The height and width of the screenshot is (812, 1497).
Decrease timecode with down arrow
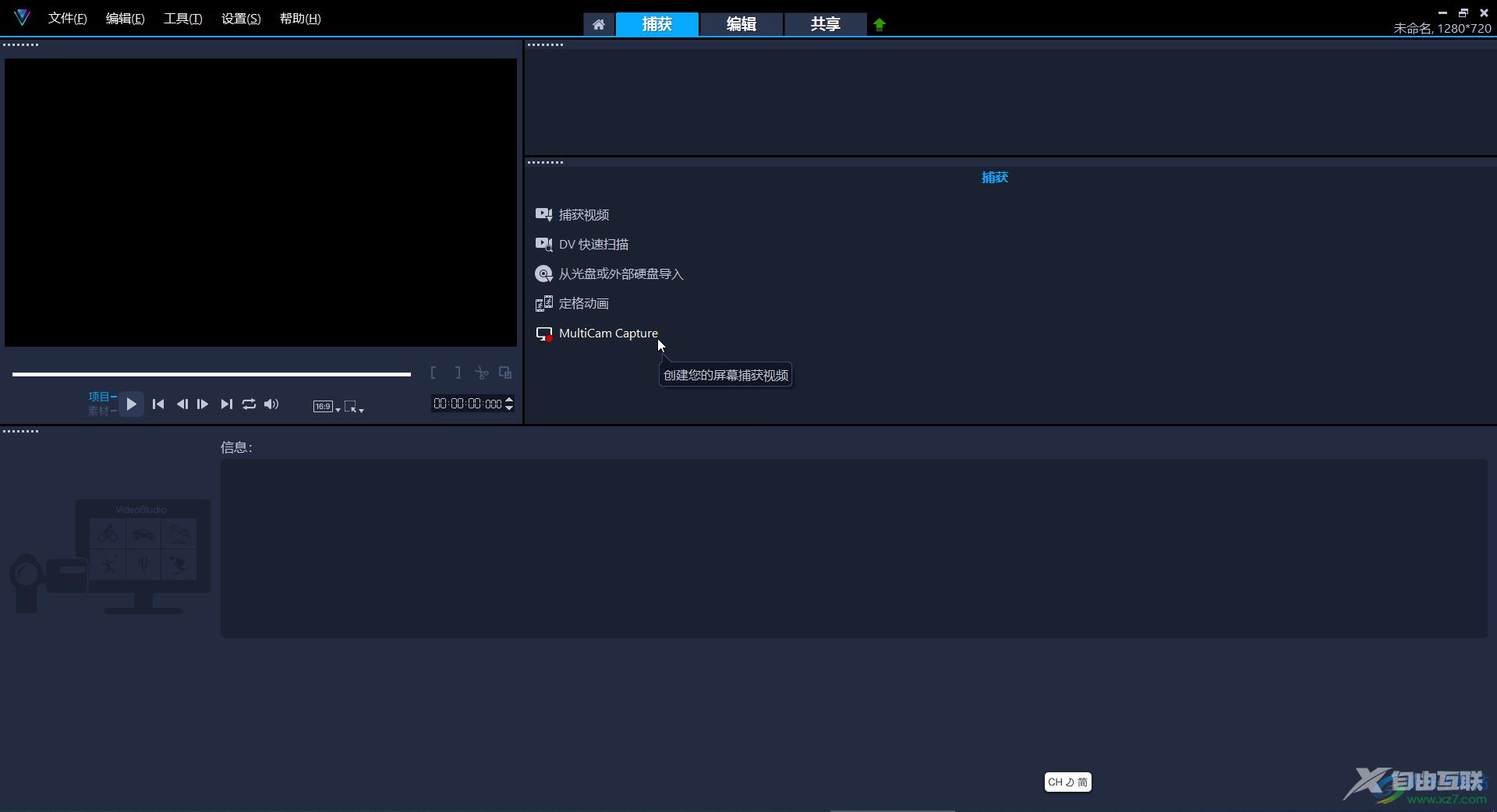(509, 408)
